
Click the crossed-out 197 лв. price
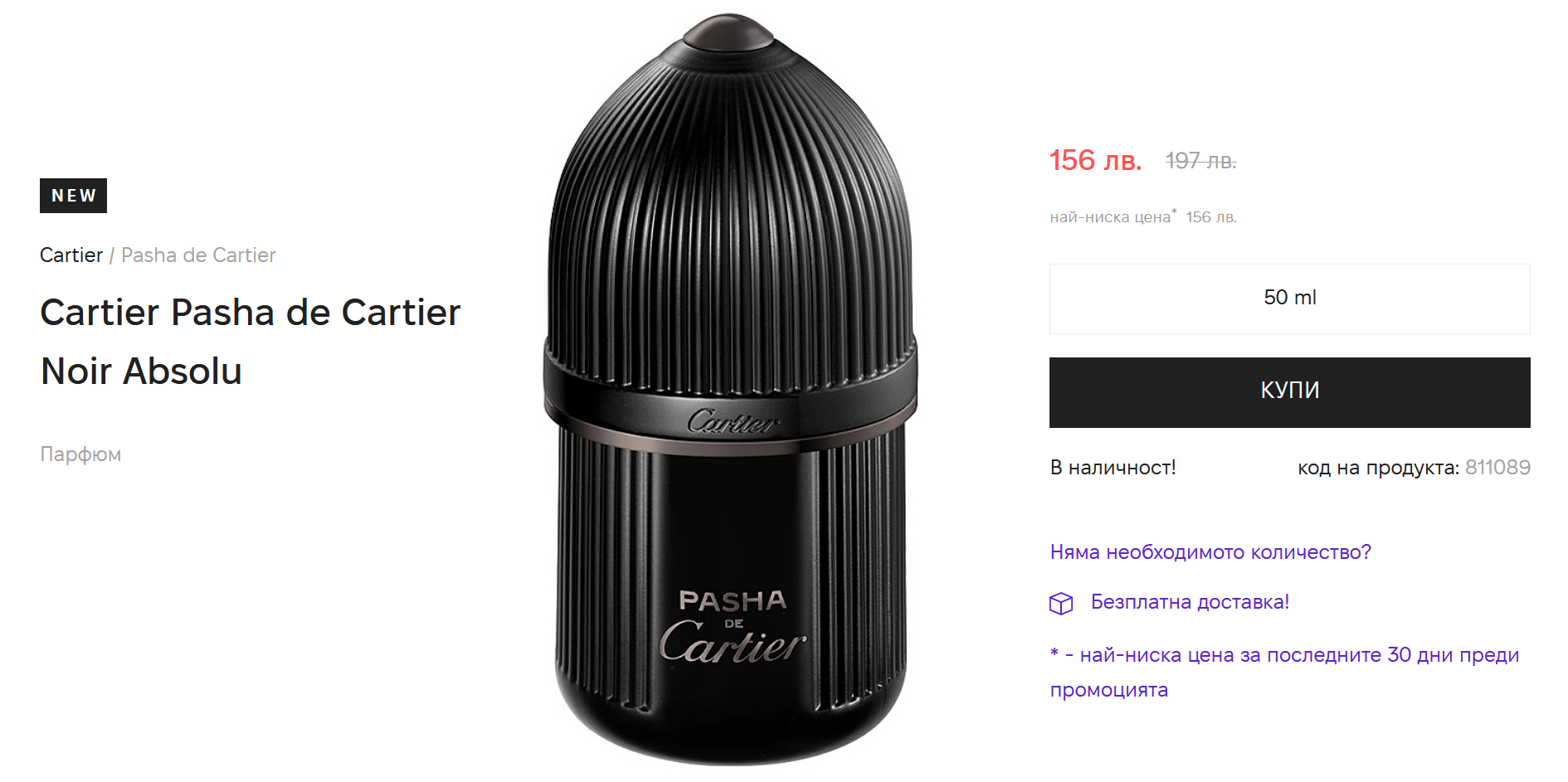pyautogui.click(x=1200, y=161)
